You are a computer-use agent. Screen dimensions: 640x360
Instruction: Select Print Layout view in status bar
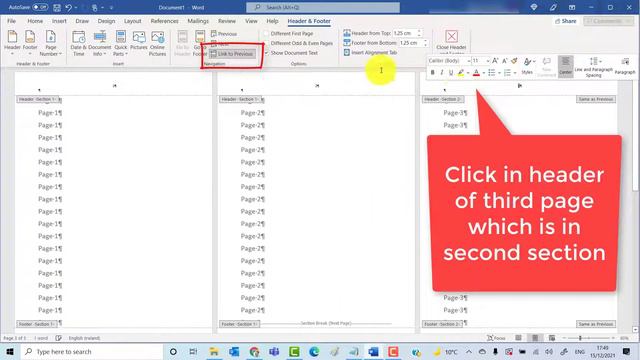(535, 338)
